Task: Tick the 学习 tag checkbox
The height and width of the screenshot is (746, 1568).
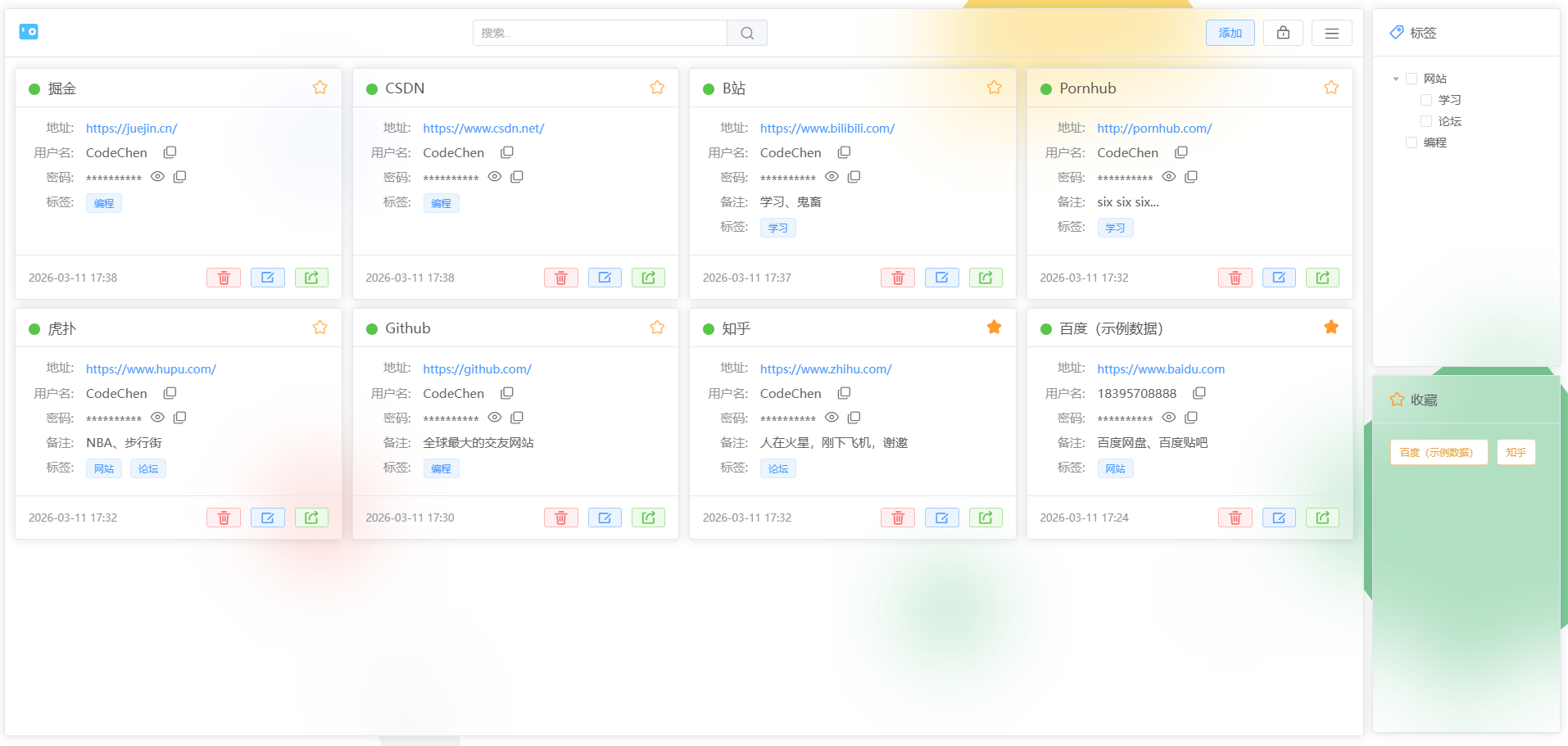Action: point(1426,100)
